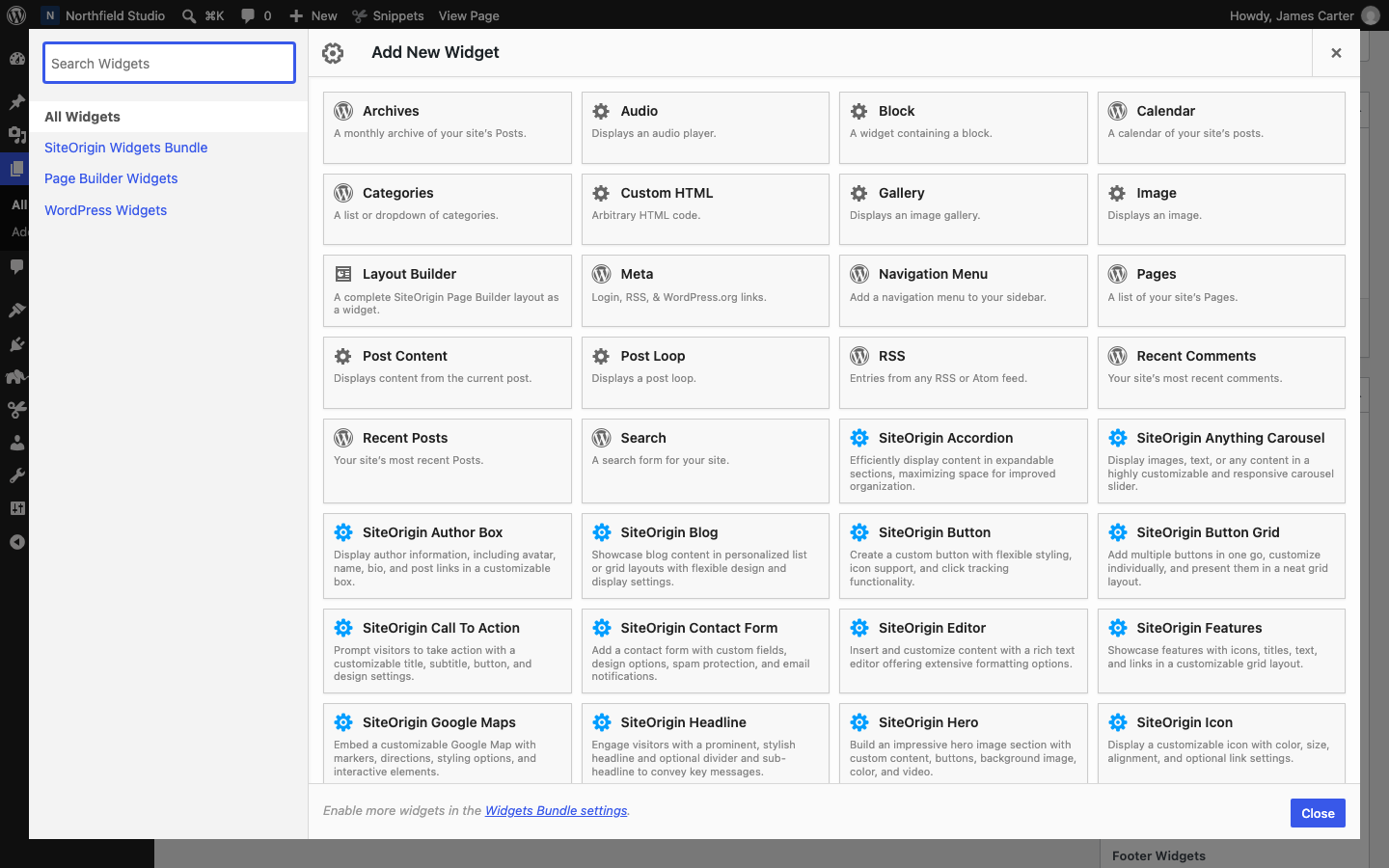Click the Snippets scissors icon in the admin bar
This screenshot has width=1389, height=868.
point(360,15)
